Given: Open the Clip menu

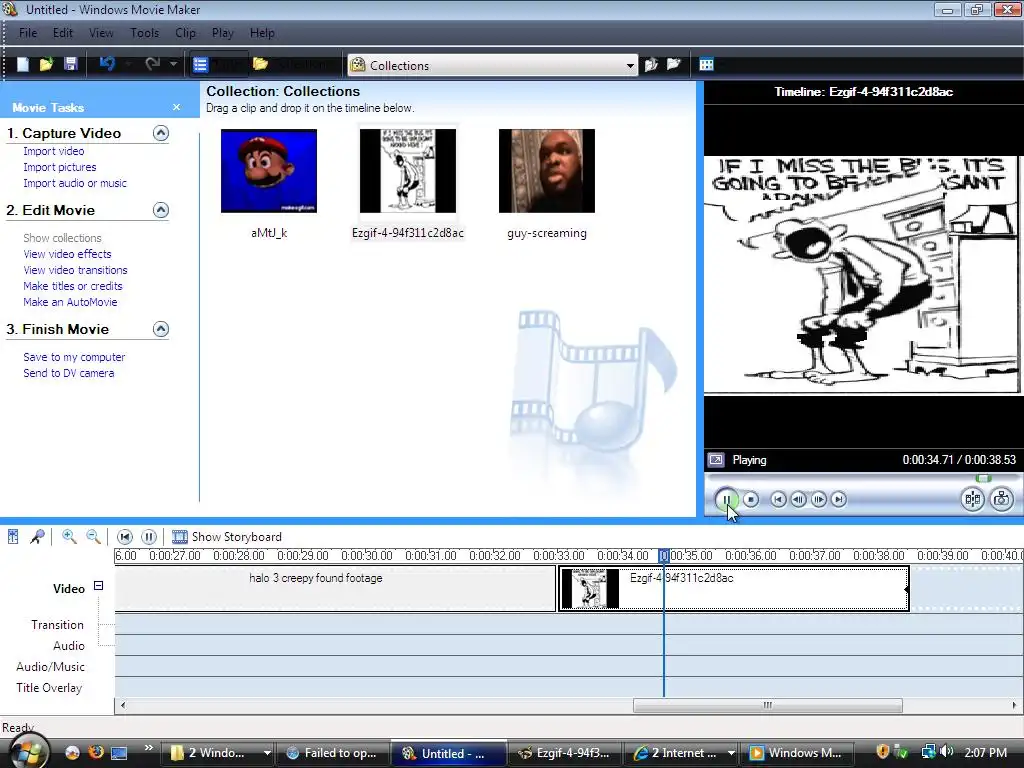Looking at the screenshot, I should (x=185, y=33).
